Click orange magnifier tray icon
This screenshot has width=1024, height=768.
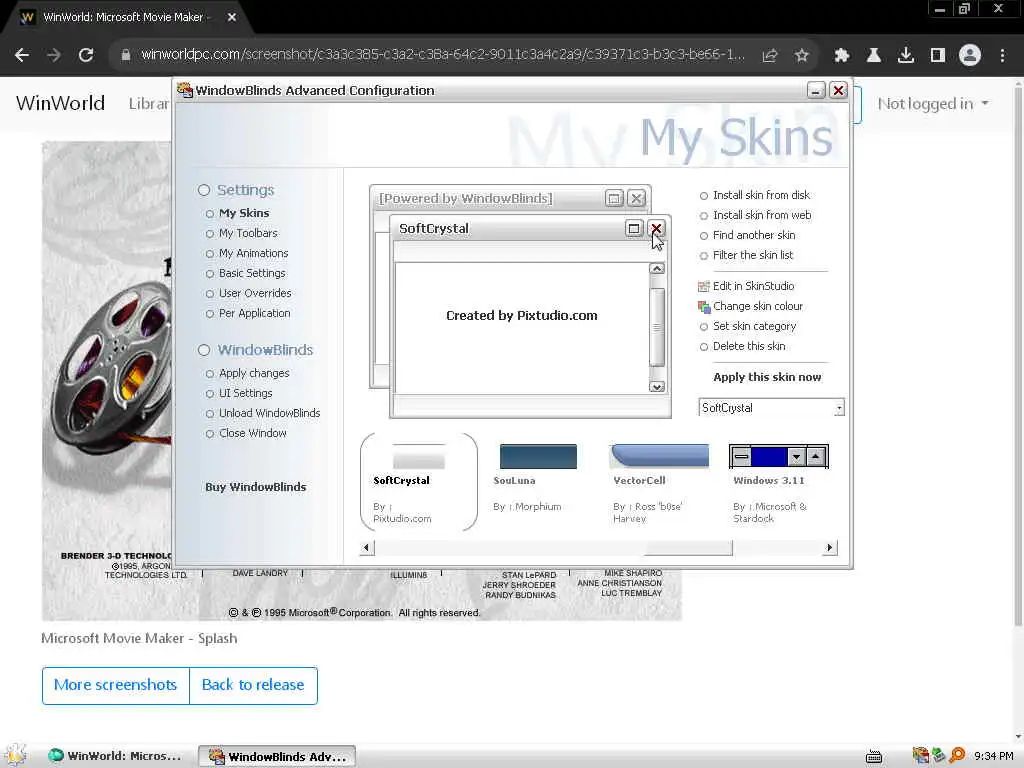click(957, 756)
